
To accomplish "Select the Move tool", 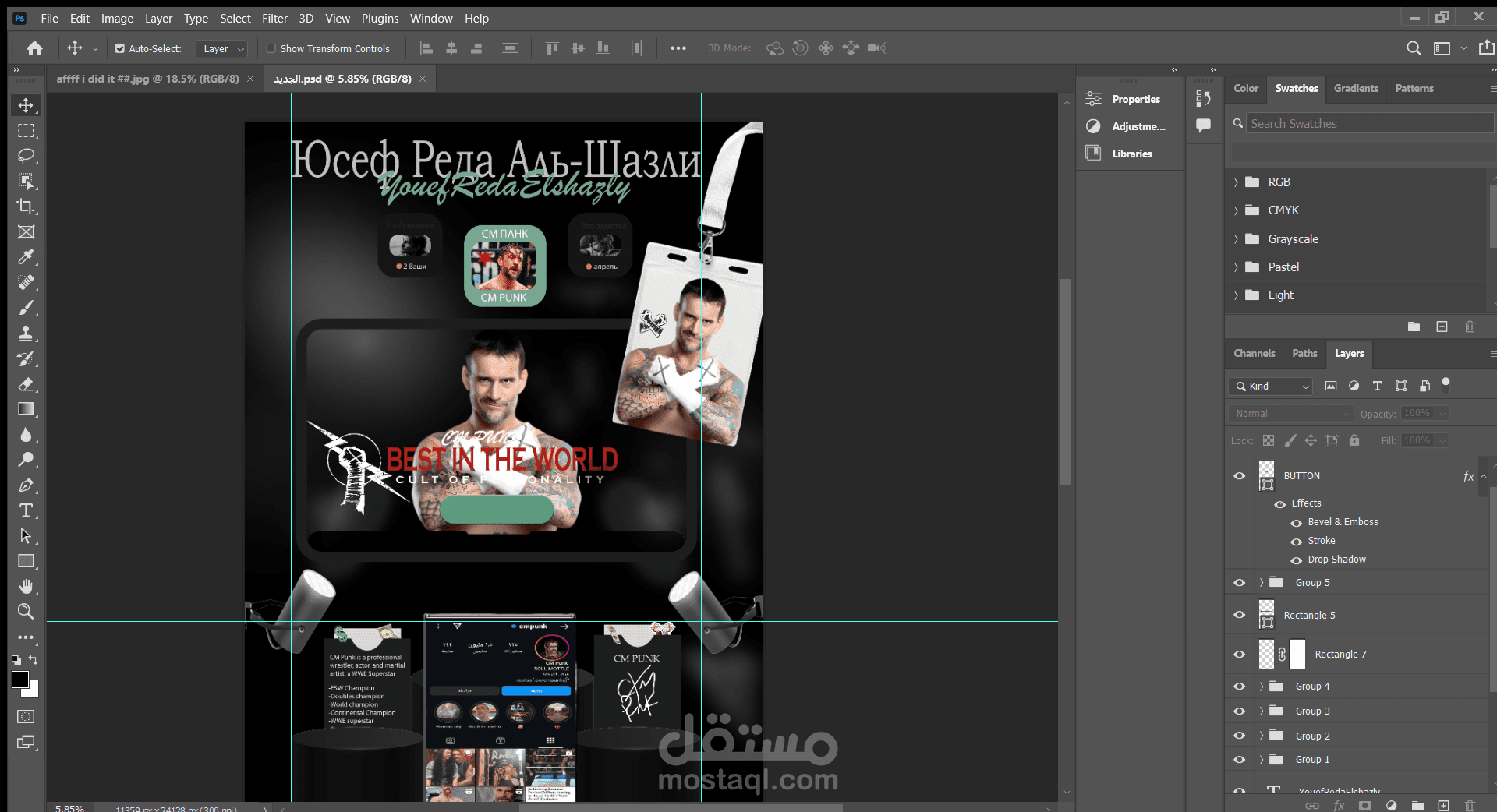I will (26, 105).
